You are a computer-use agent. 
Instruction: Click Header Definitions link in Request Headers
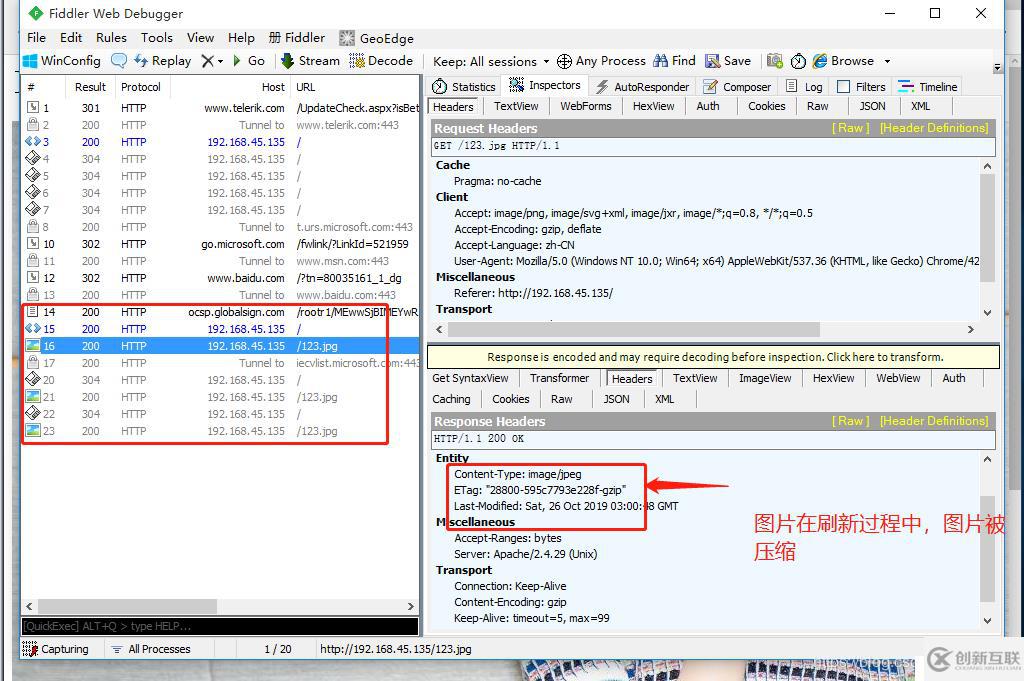934,128
